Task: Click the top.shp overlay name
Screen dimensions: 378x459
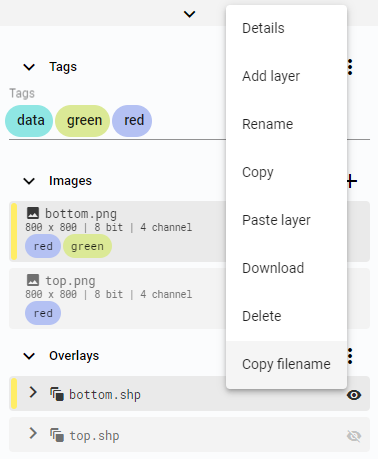Action: [94, 436]
